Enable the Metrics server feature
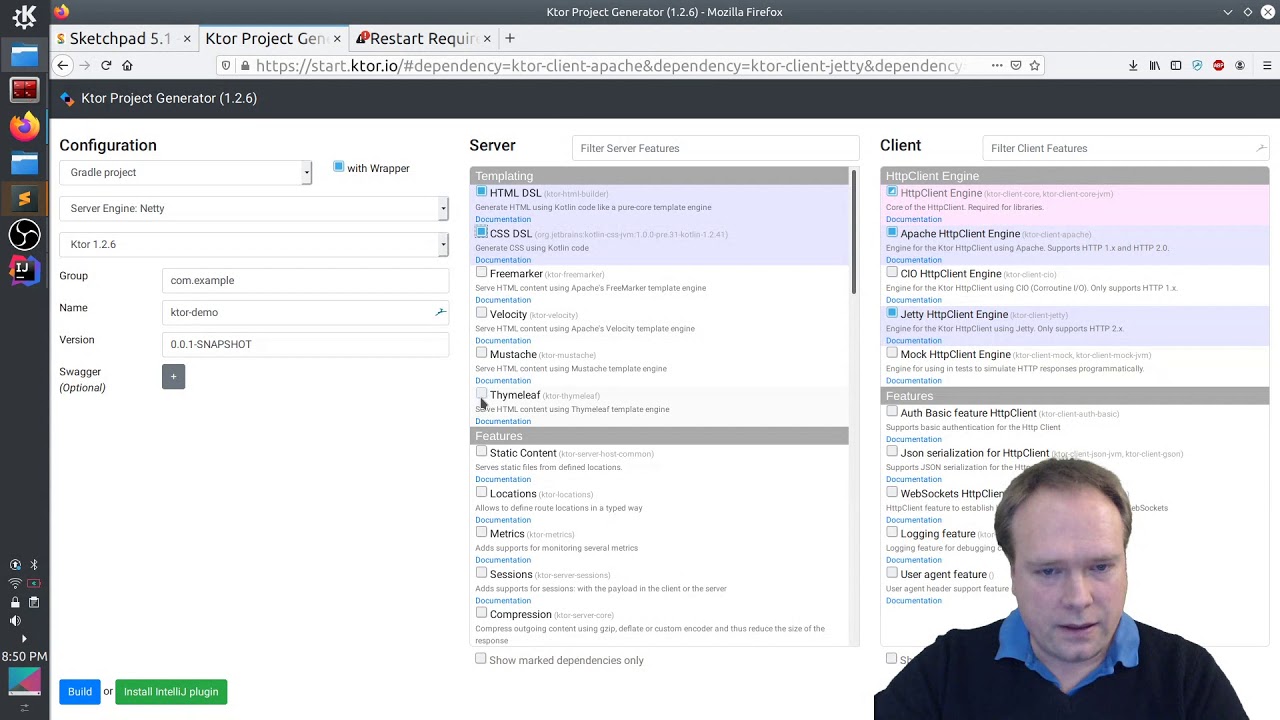The height and width of the screenshot is (720, 1280). click(481, 532)
